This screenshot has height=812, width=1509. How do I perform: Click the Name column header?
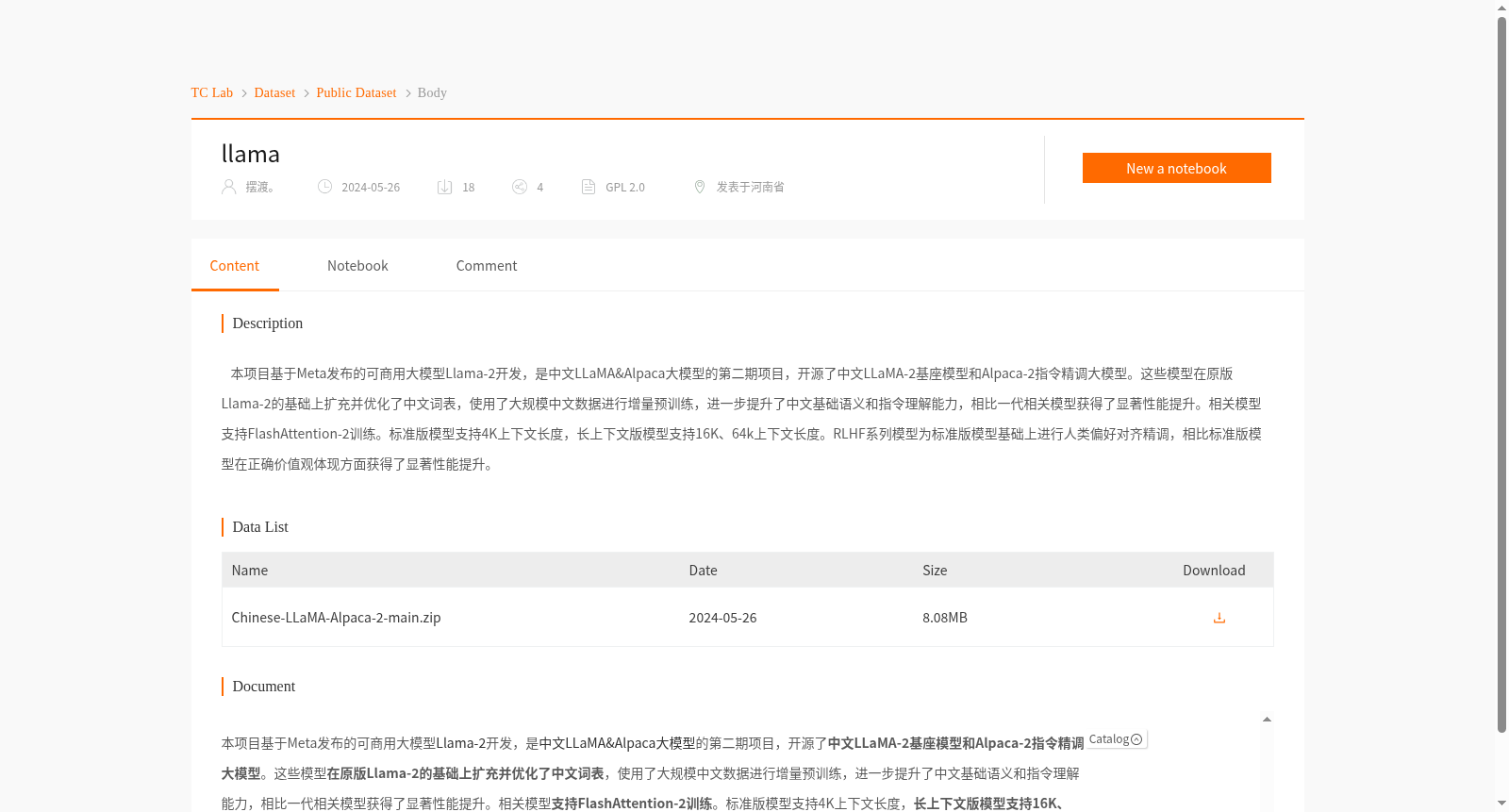coord(250,571)
